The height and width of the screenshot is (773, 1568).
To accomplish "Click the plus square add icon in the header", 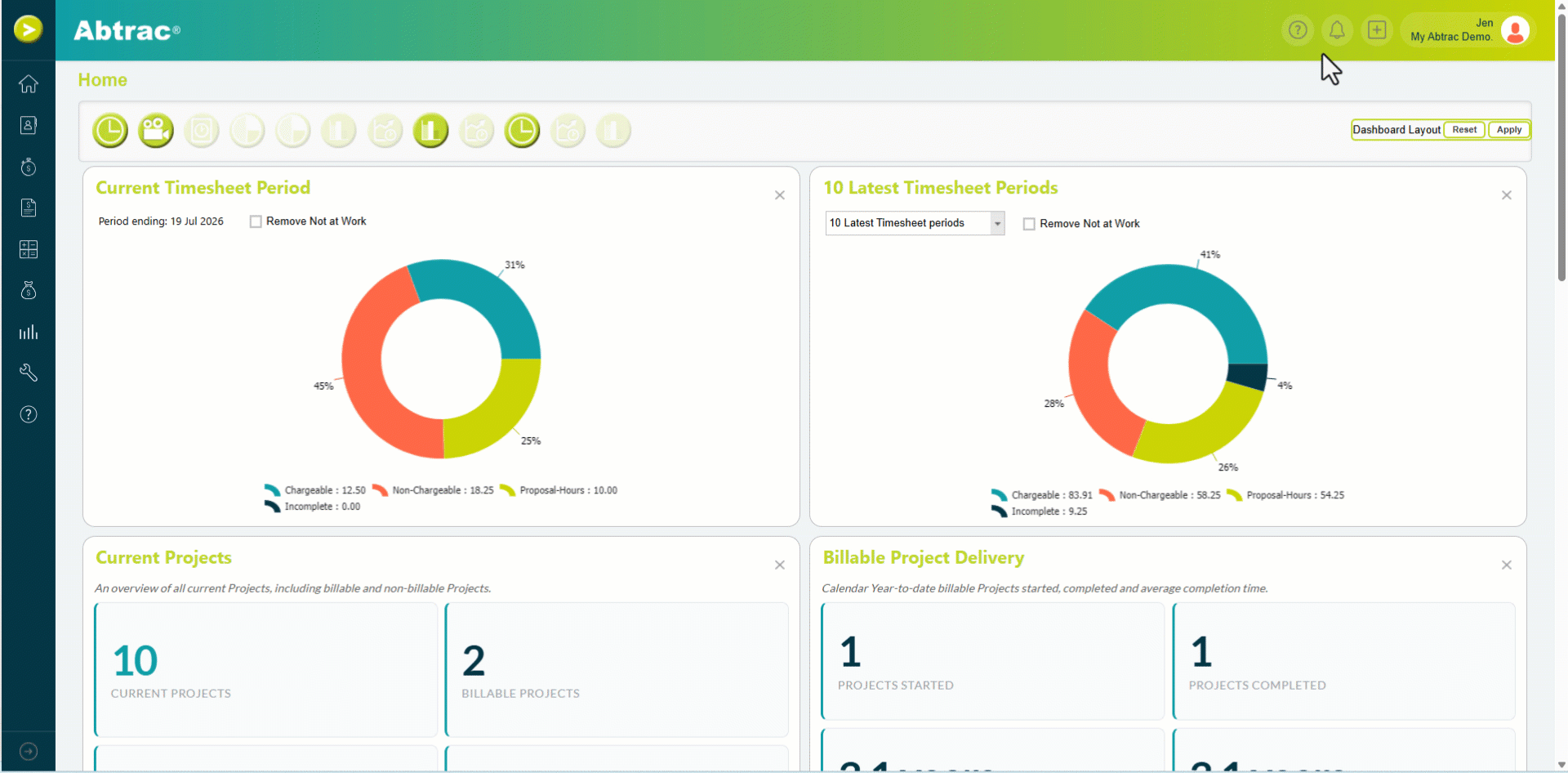I will pyautogui.click(x=1377, y=30).
